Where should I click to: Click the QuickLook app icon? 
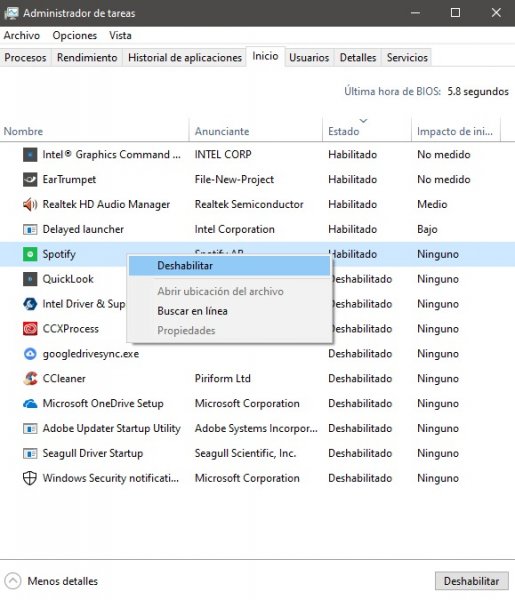click(x=30, y=279)
